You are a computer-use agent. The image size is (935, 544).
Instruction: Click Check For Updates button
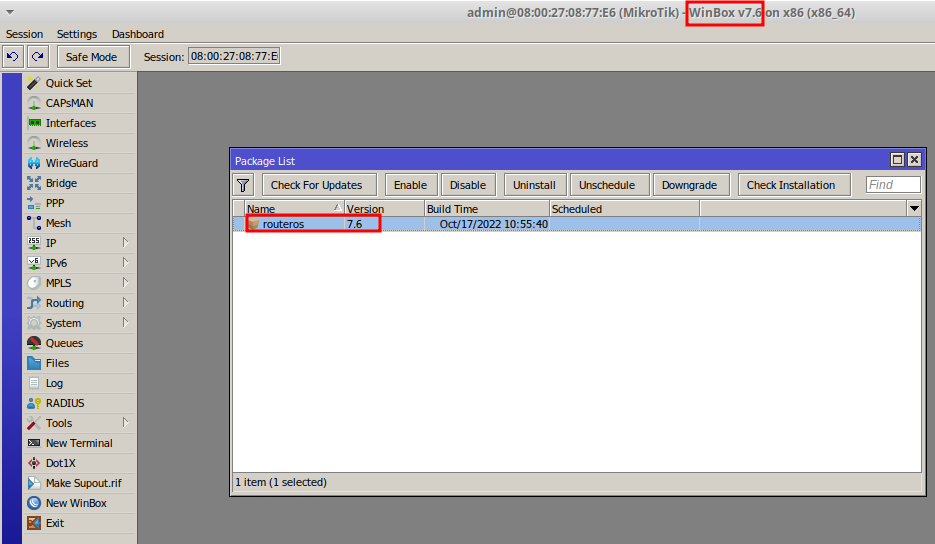click(317, 185)
